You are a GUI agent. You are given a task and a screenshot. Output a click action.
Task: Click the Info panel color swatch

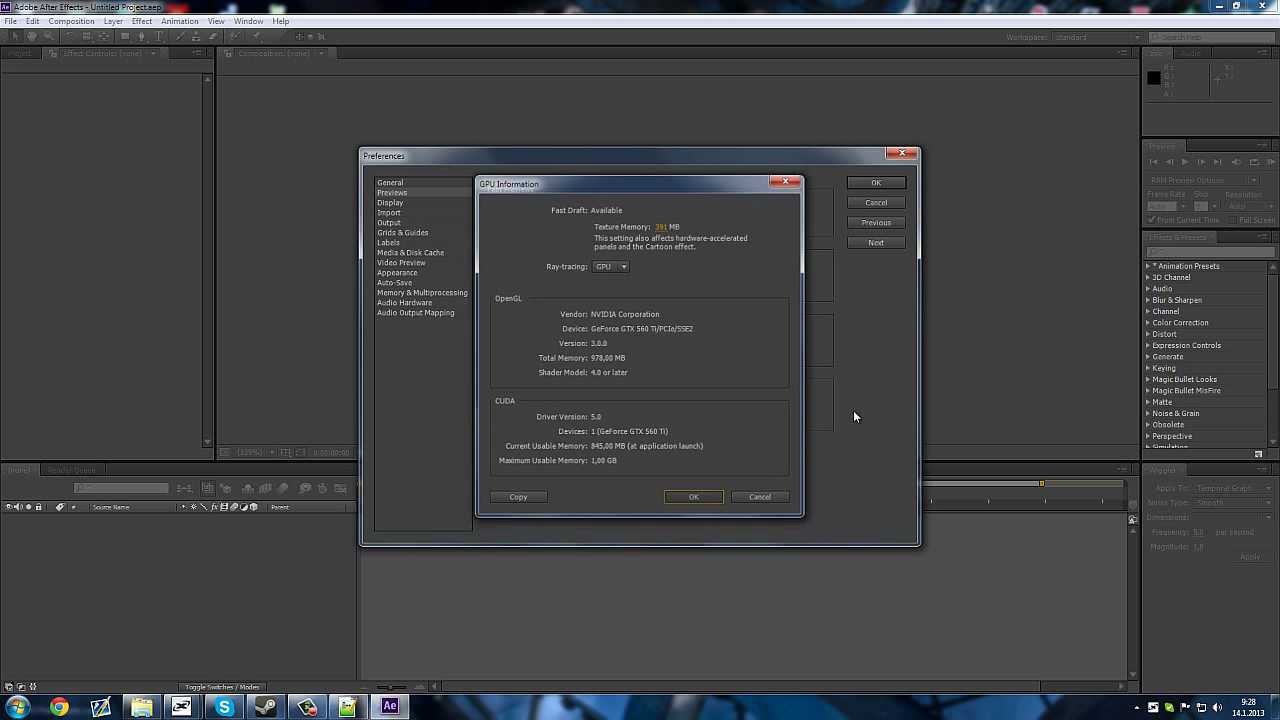click(1154, 78)
